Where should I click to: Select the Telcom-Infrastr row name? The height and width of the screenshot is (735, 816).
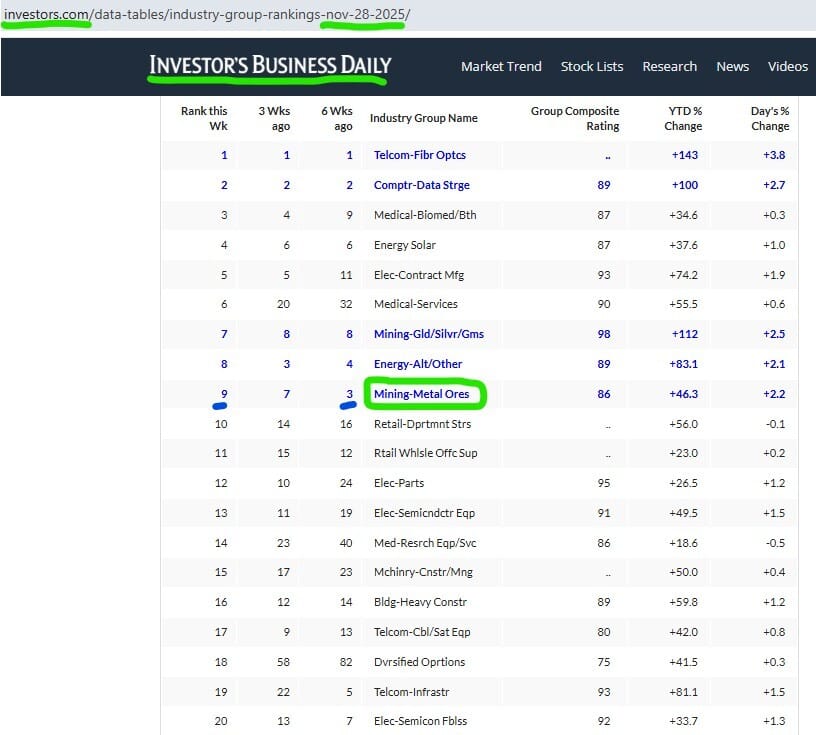[412, 692]
